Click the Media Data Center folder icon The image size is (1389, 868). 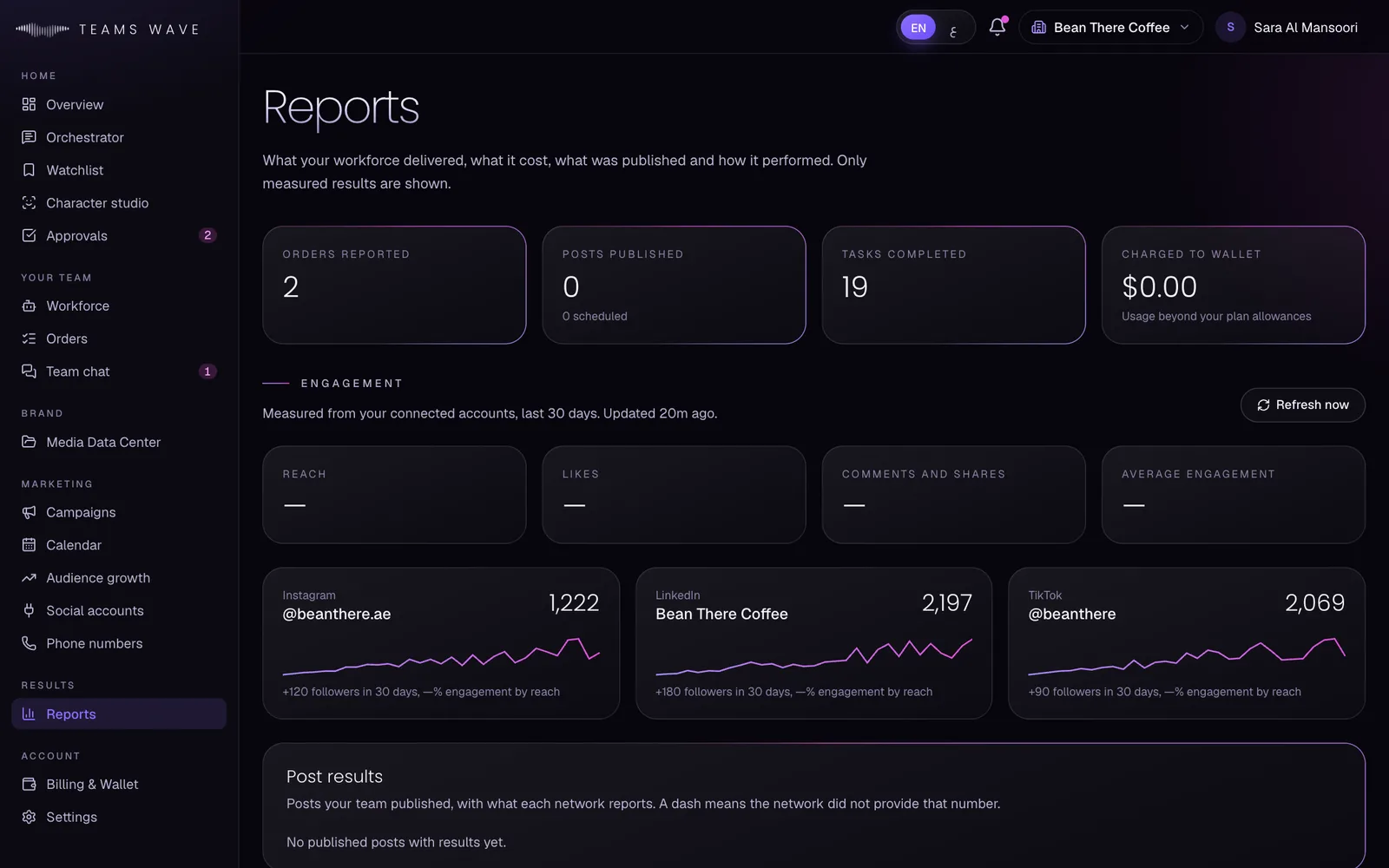[29, 442]
